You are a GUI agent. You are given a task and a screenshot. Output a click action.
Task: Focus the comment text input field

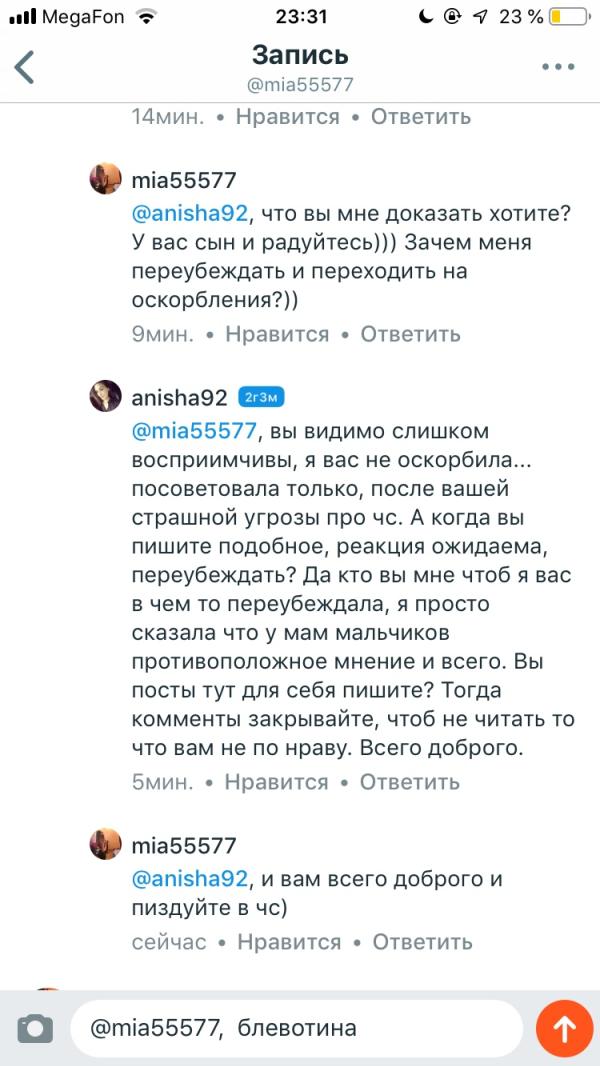point(295,1028)
